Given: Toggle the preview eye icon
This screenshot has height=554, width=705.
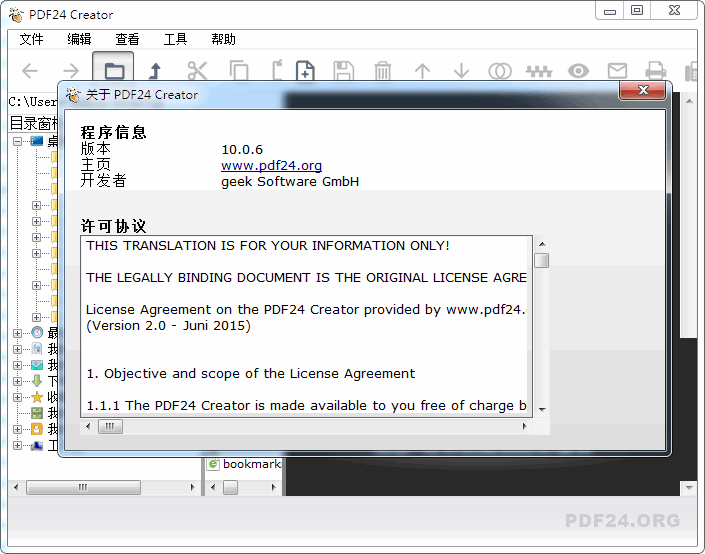Looking at the screenshot, I should 578,71.
